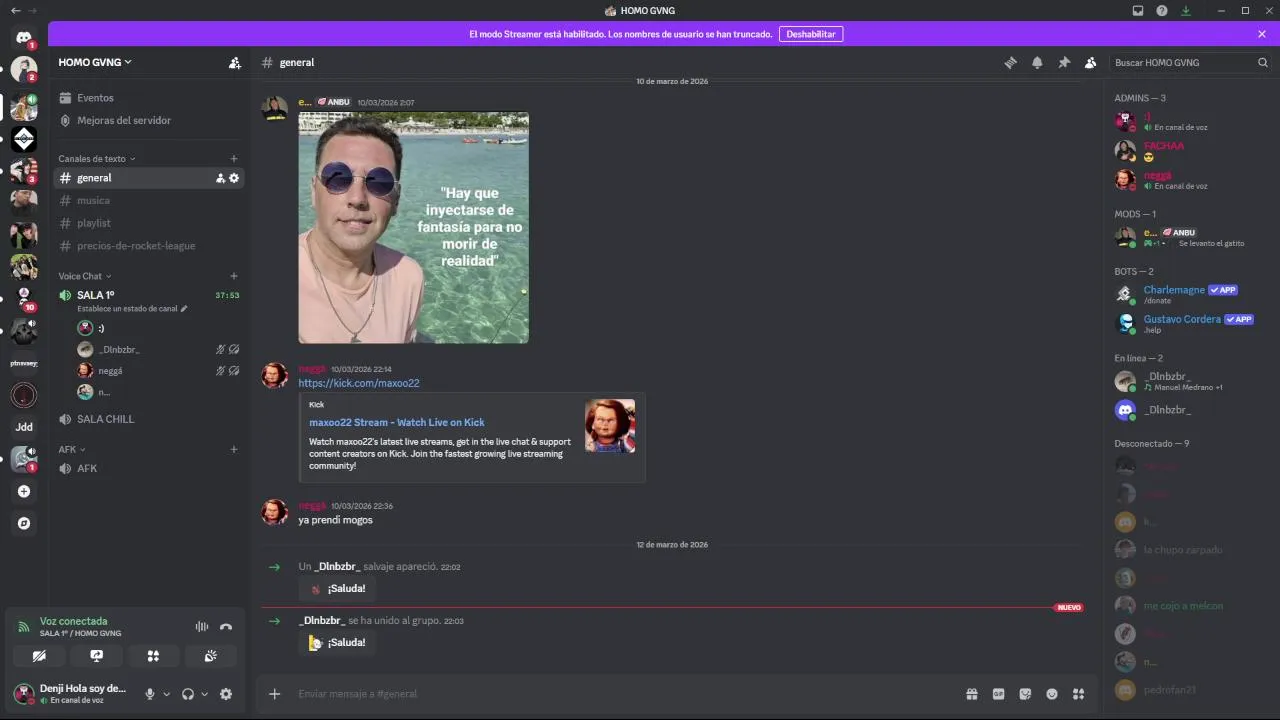Screen dimensions: 1280x720
Task: Click create invite icon on general channel
Action: (x=220, y=178)
